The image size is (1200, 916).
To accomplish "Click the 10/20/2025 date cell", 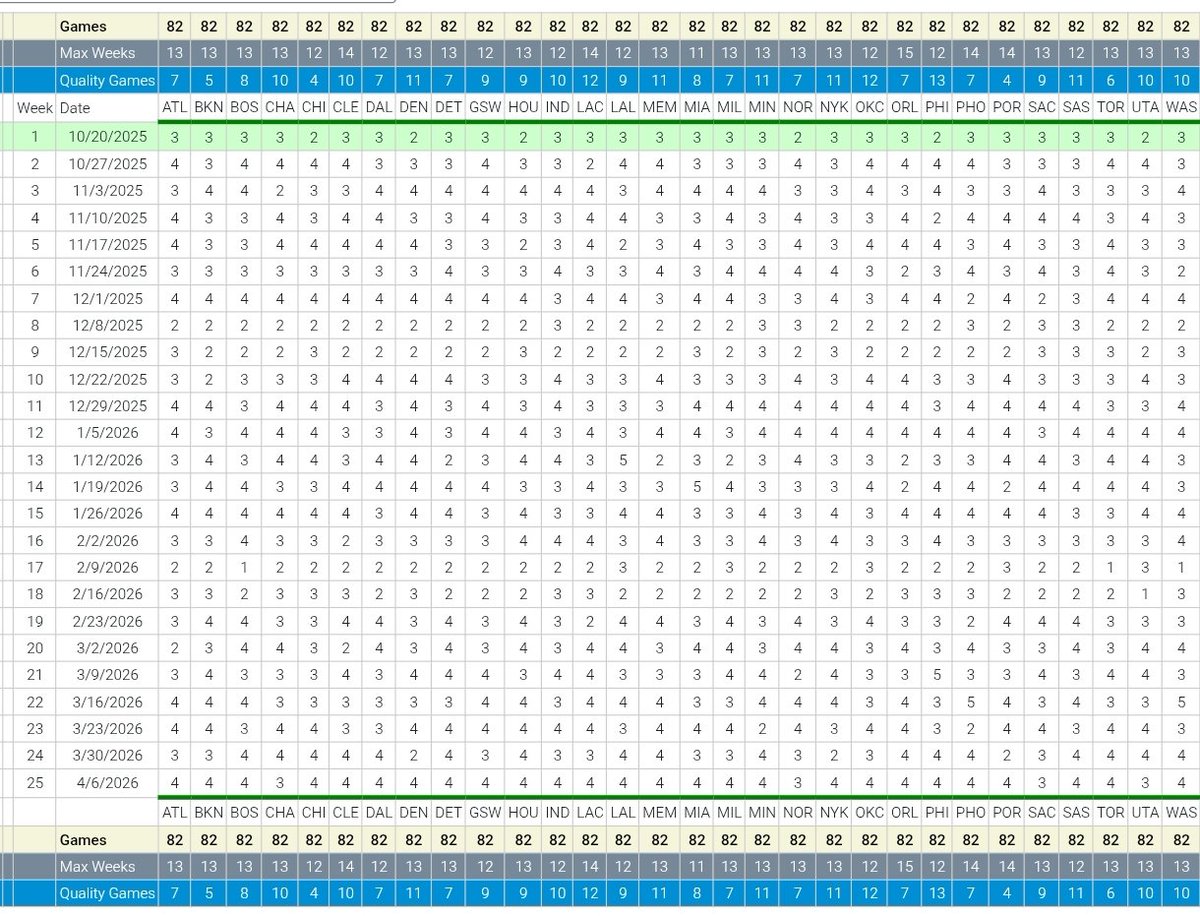I will click(107, 137).
